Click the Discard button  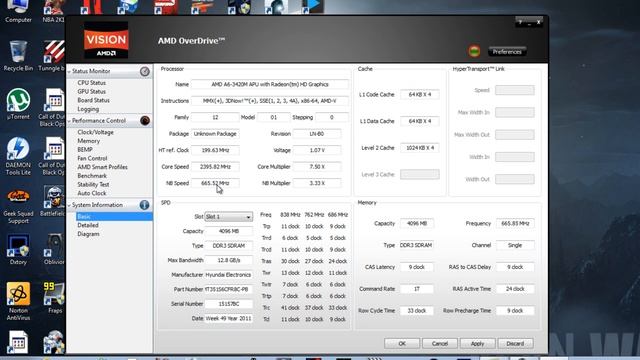[515, 344]
